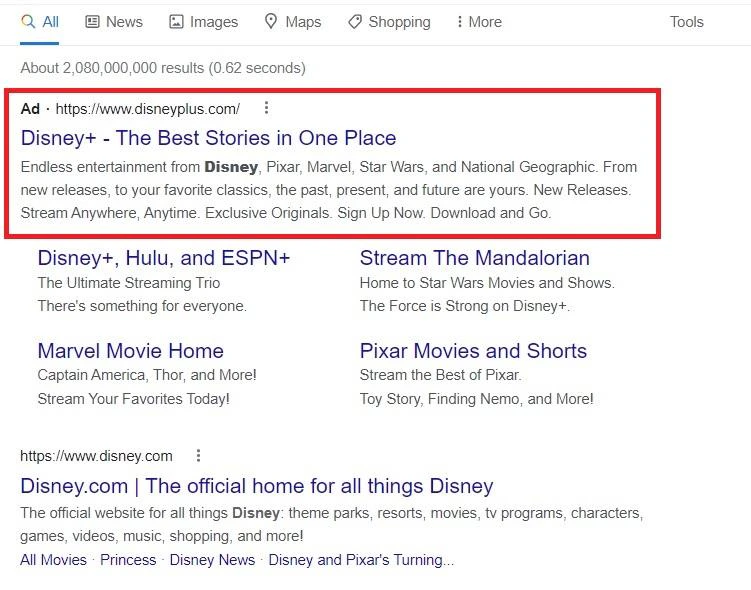751x590 pixels.
Task: Open the All Movies sitelink
Action: tap(54, 560)
